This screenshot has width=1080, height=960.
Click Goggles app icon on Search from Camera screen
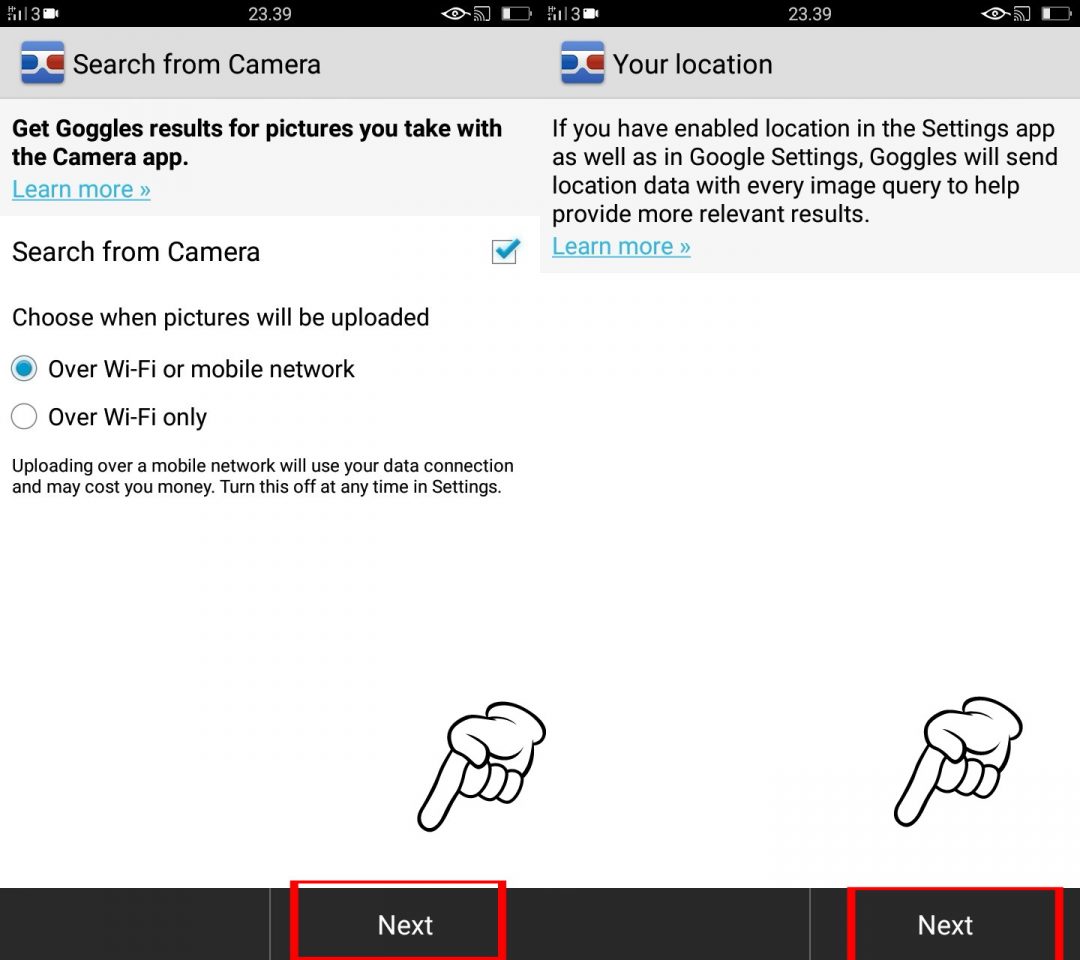[x=43, y=63]
